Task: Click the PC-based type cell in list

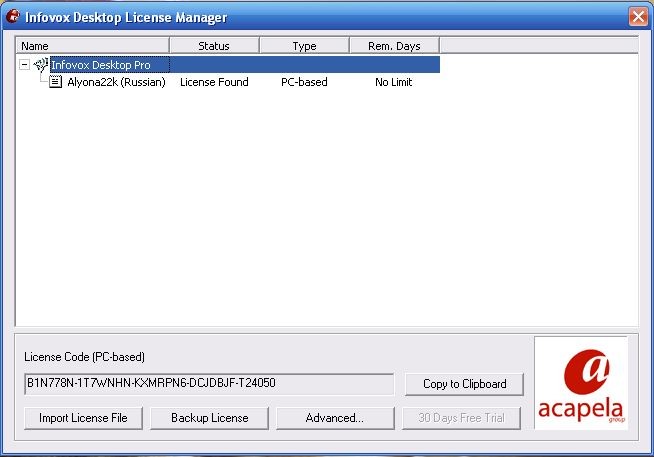Action: point(304,82)
